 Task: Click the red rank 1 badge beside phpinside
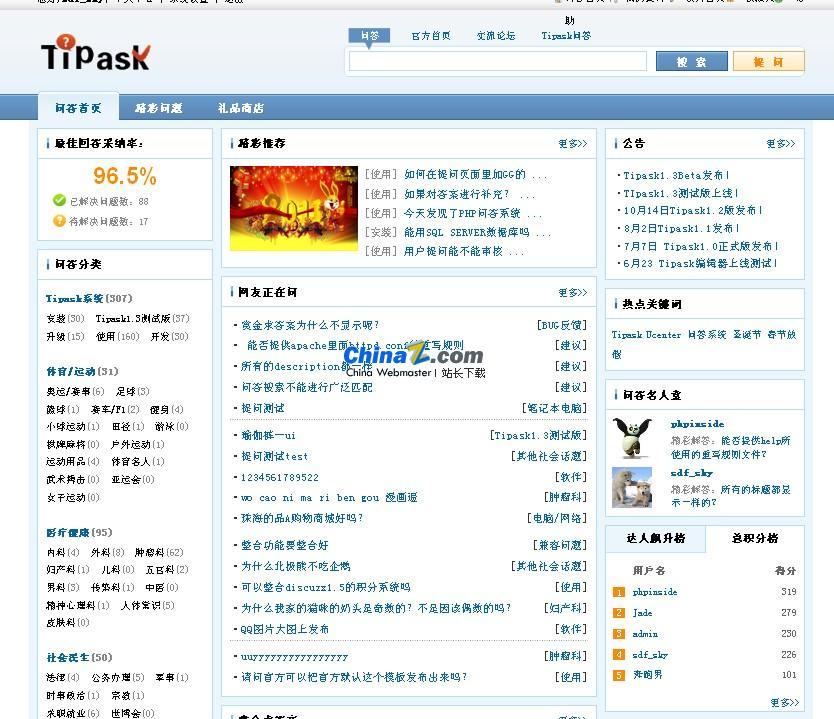[x=620, y=592]
